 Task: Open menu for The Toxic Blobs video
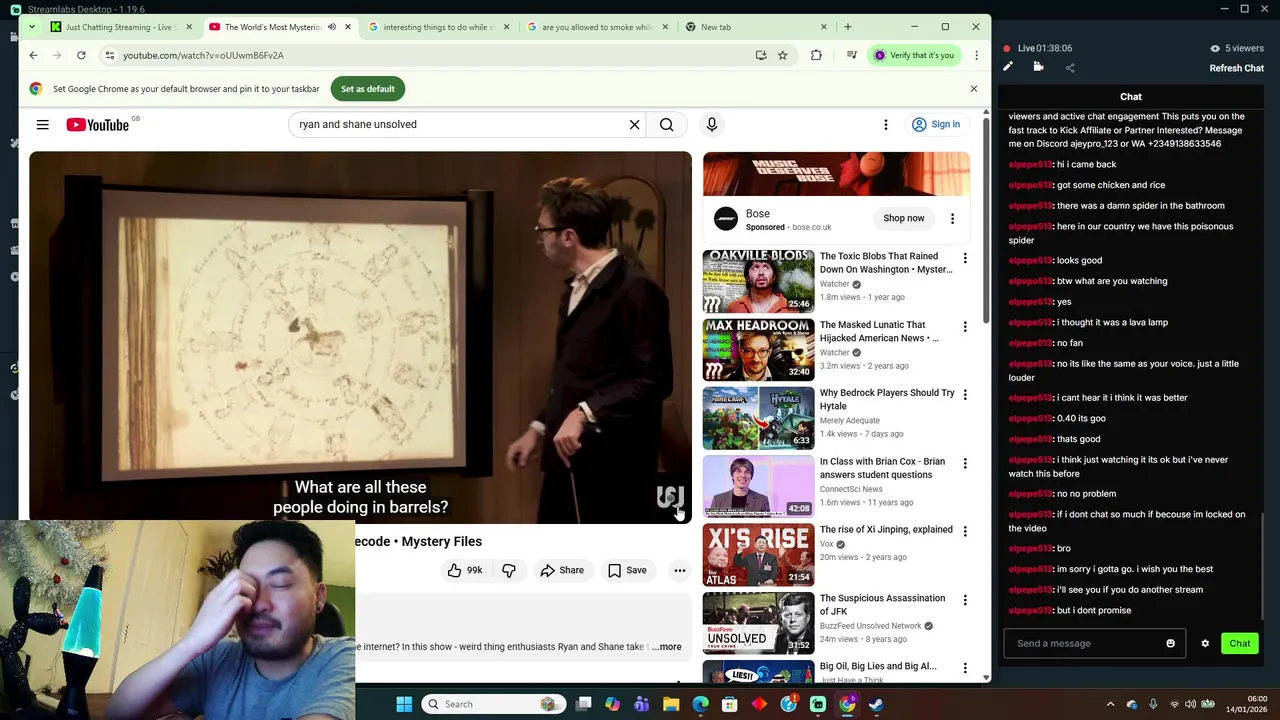pos(965,258)
